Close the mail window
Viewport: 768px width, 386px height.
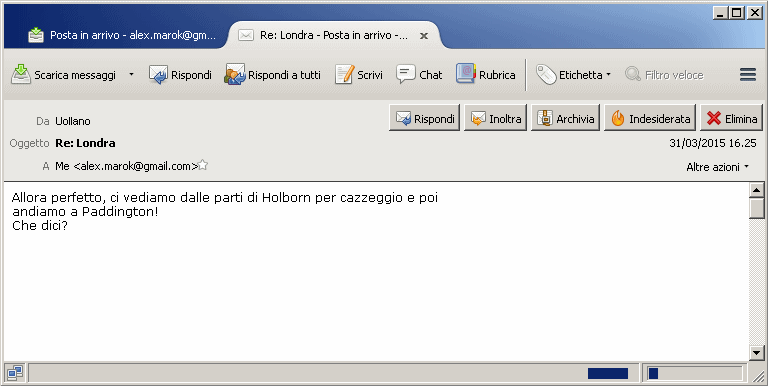(755, 12)
